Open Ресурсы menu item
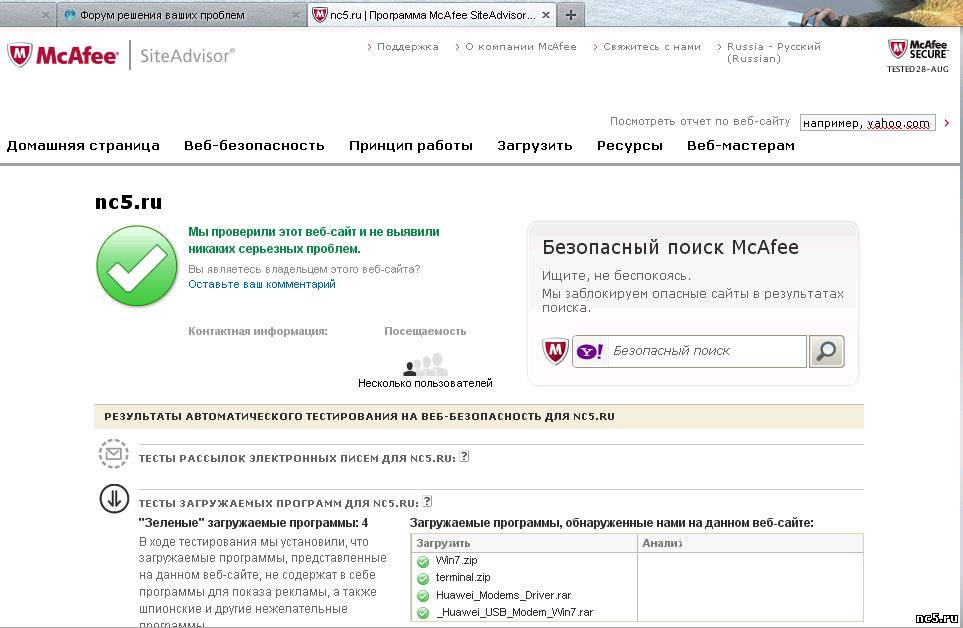The image size is (963, 628). pos(630,145)
